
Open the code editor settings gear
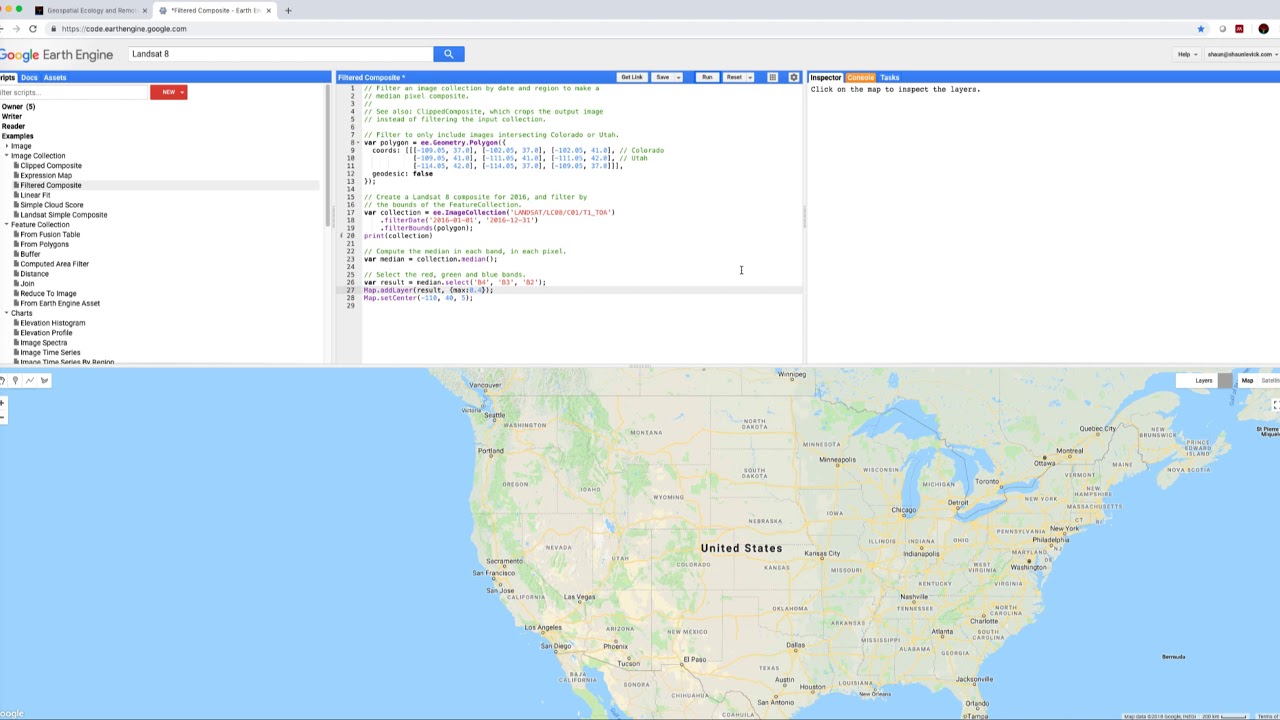click(794, 77)
